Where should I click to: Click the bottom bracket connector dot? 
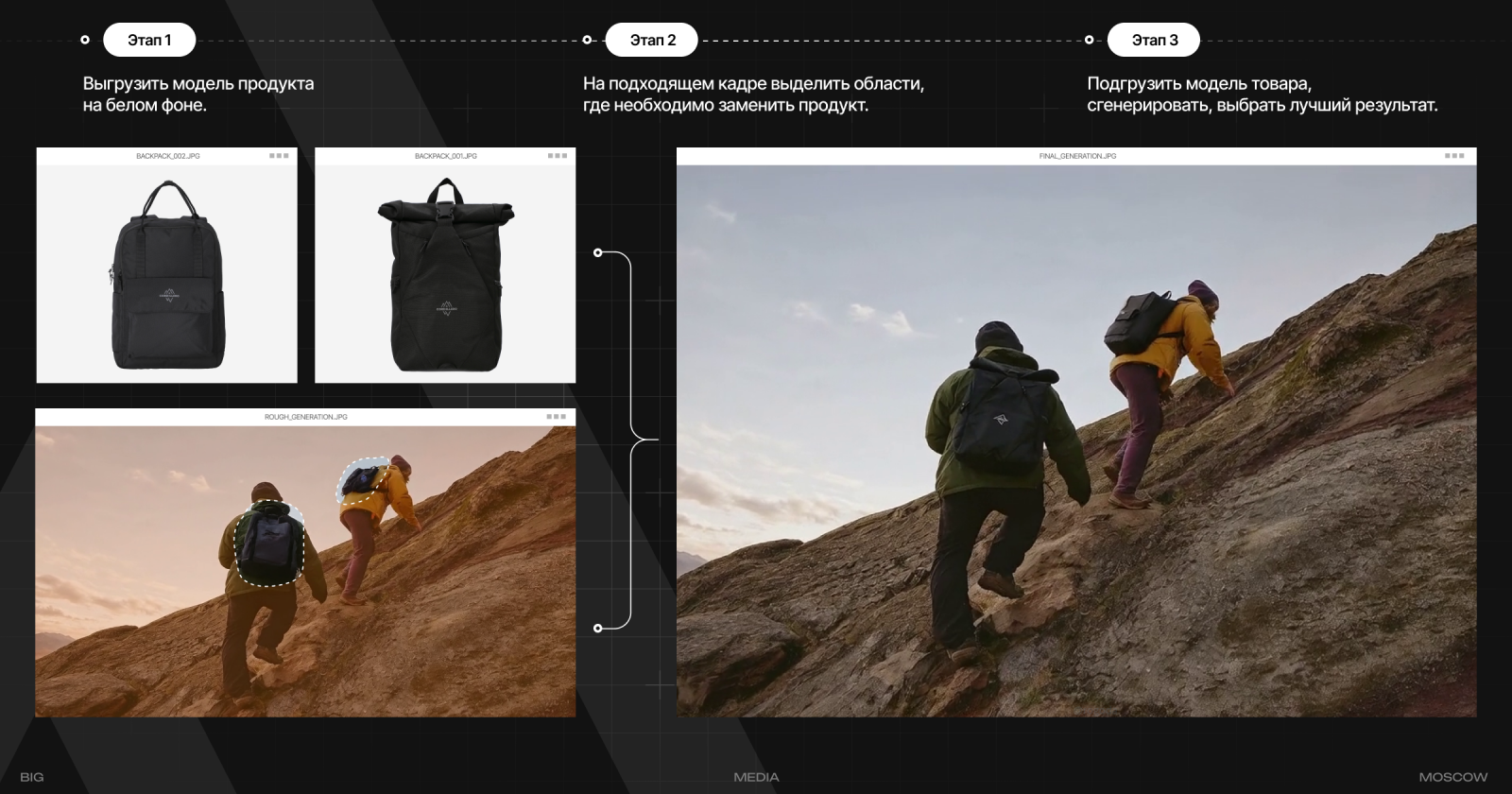click(x=597, y=628)
